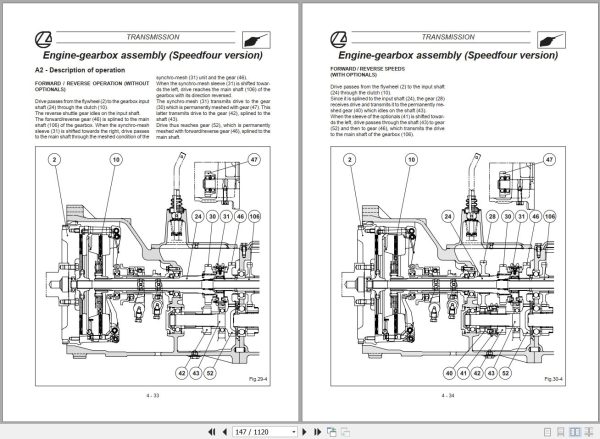Image resolution: width=600 pixels, height=439 pixels.
Task: Click callout 10 in left diagram
Action: [116, 160]
